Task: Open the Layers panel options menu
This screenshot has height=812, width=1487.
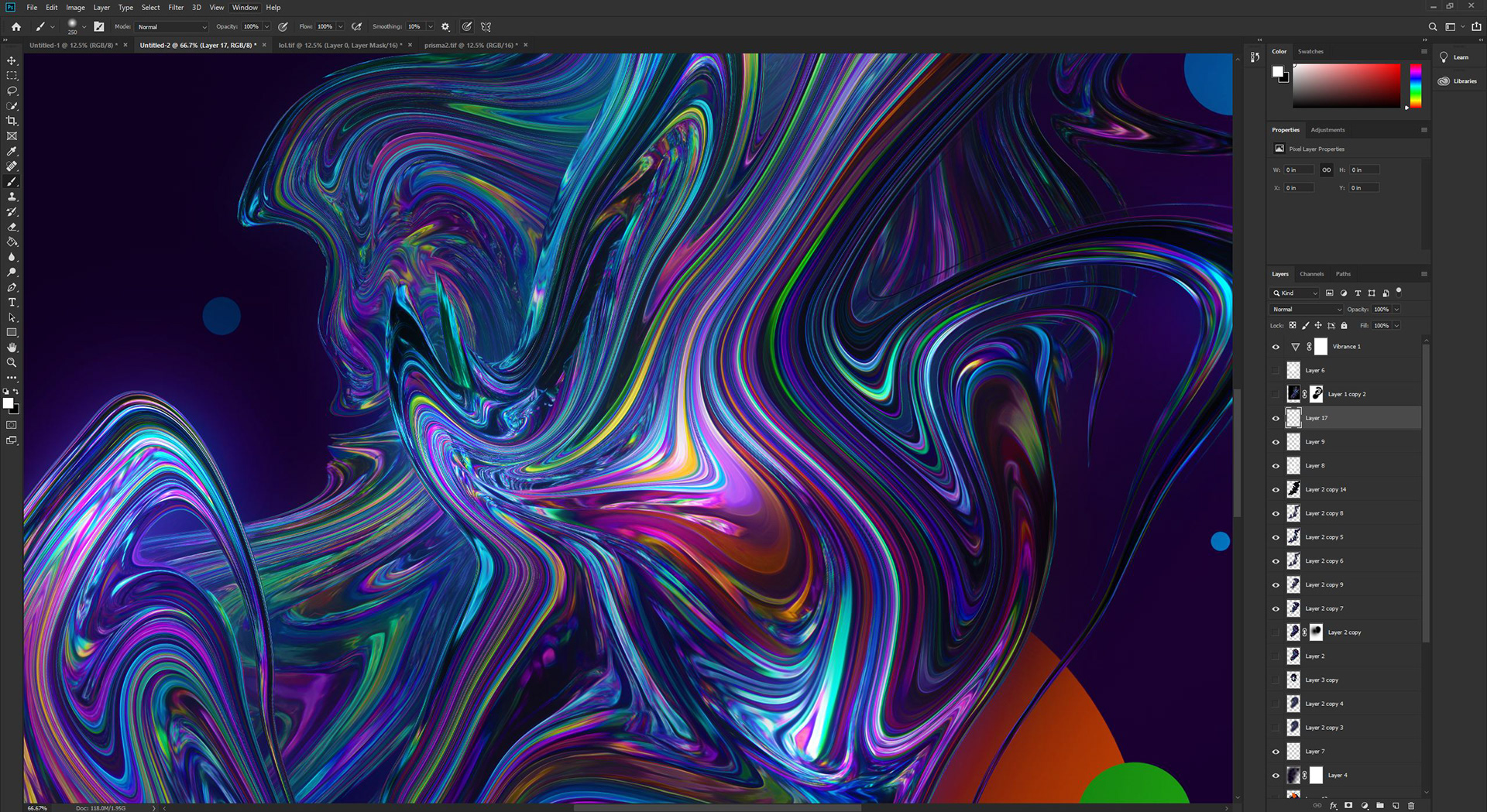Action: [x=1423, y=273]
